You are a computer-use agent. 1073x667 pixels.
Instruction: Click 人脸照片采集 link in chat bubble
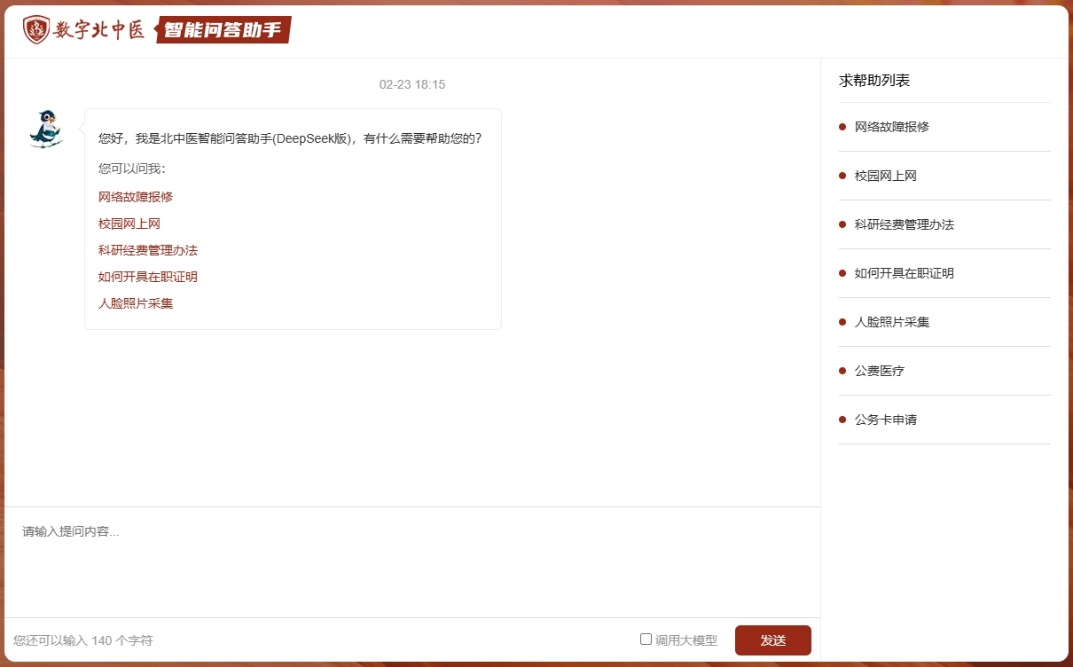point(135,303)
